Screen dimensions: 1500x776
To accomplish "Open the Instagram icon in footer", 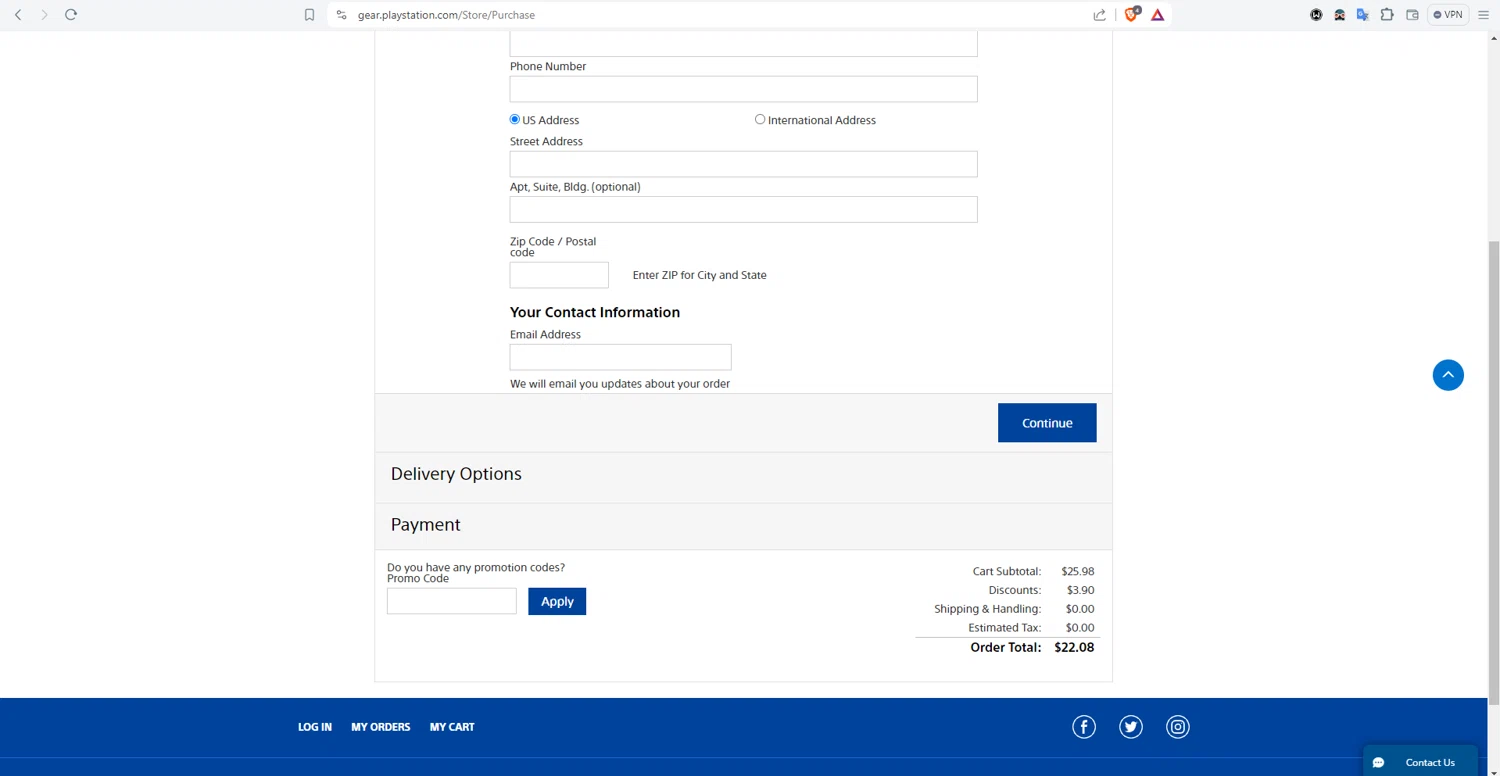I will pyautogui.click(x=1178, y=727).
